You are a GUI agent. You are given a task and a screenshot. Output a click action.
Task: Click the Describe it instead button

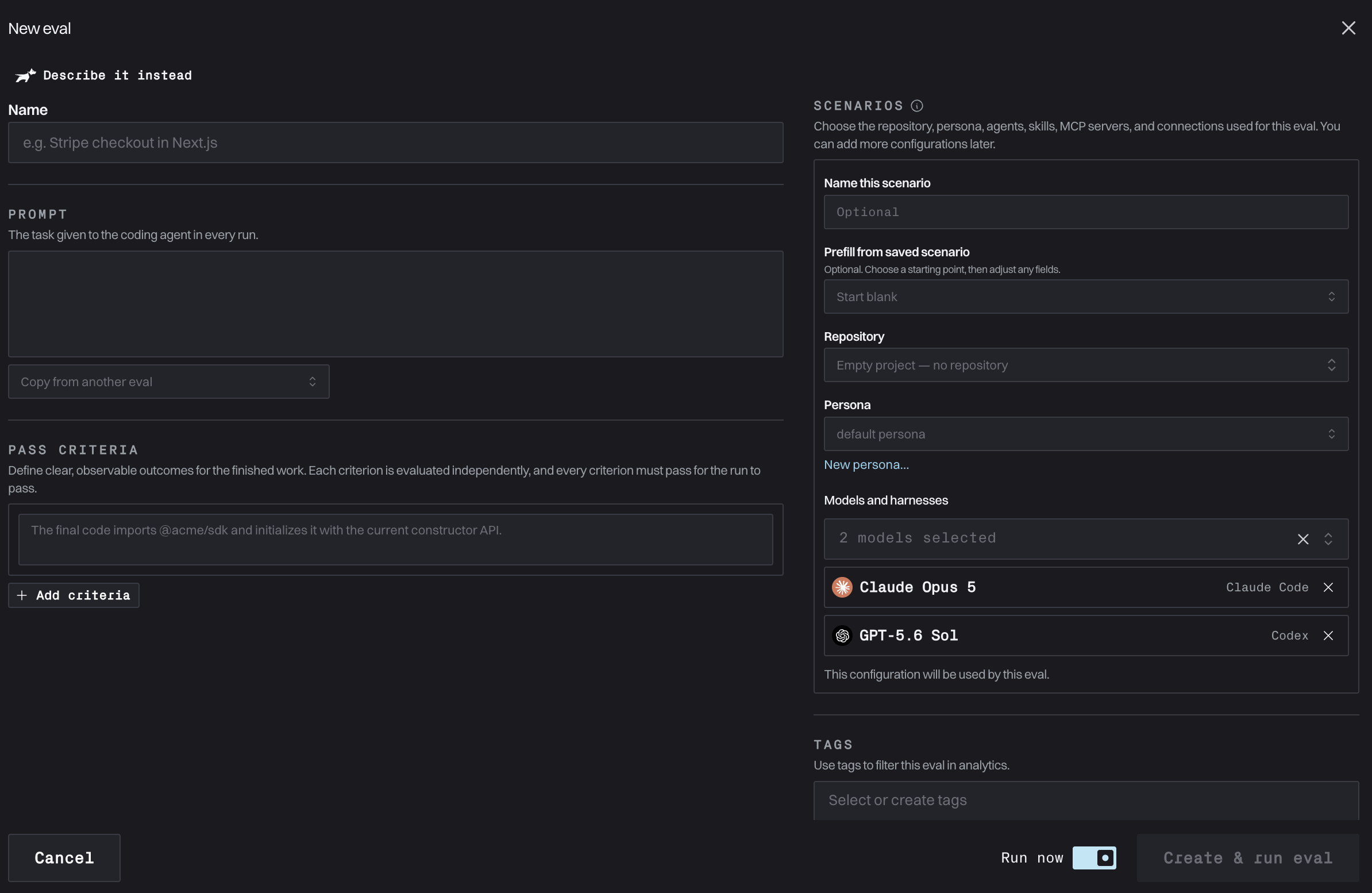(x=104, y=75)
